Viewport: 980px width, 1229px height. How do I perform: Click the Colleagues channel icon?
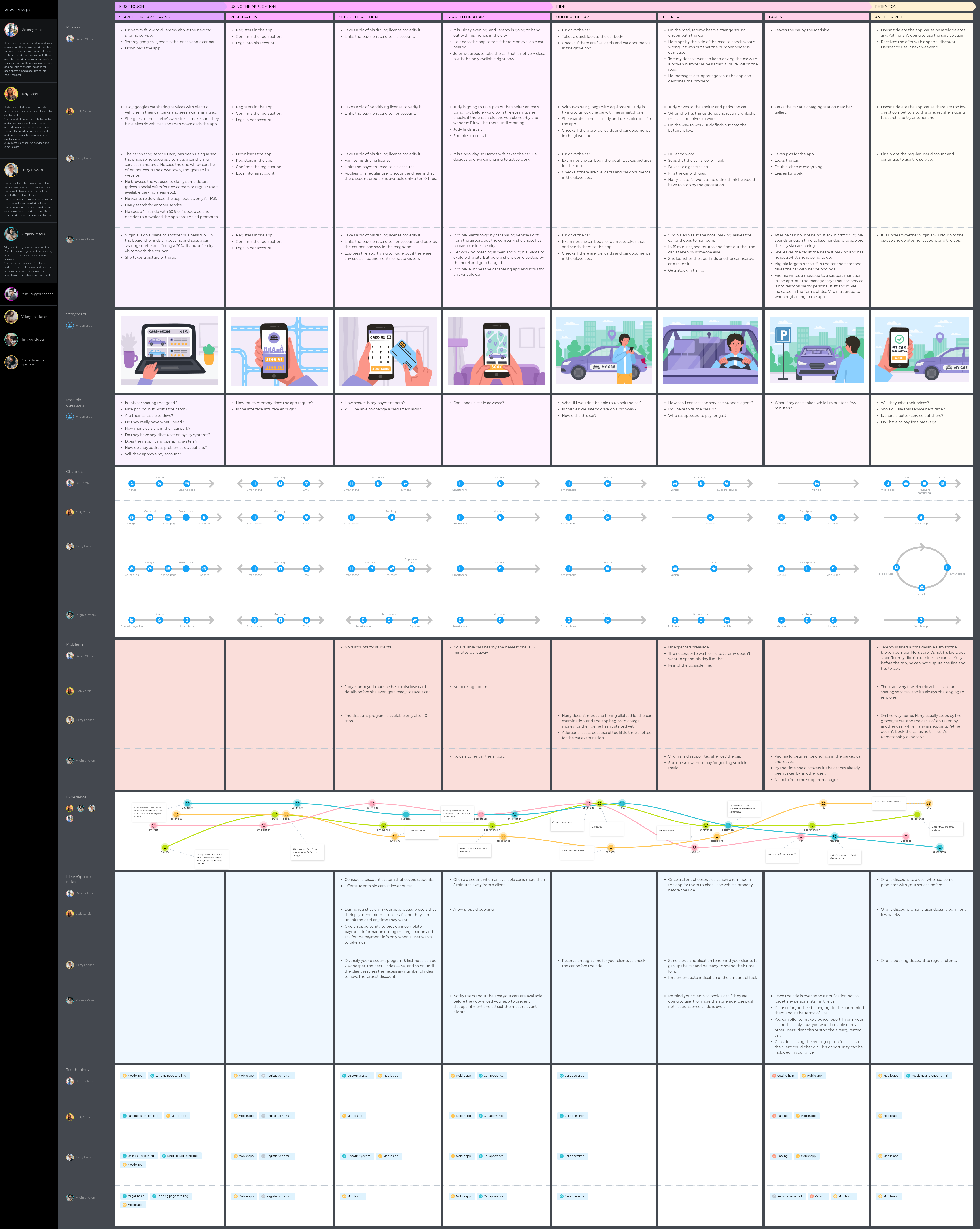[132, 568]
